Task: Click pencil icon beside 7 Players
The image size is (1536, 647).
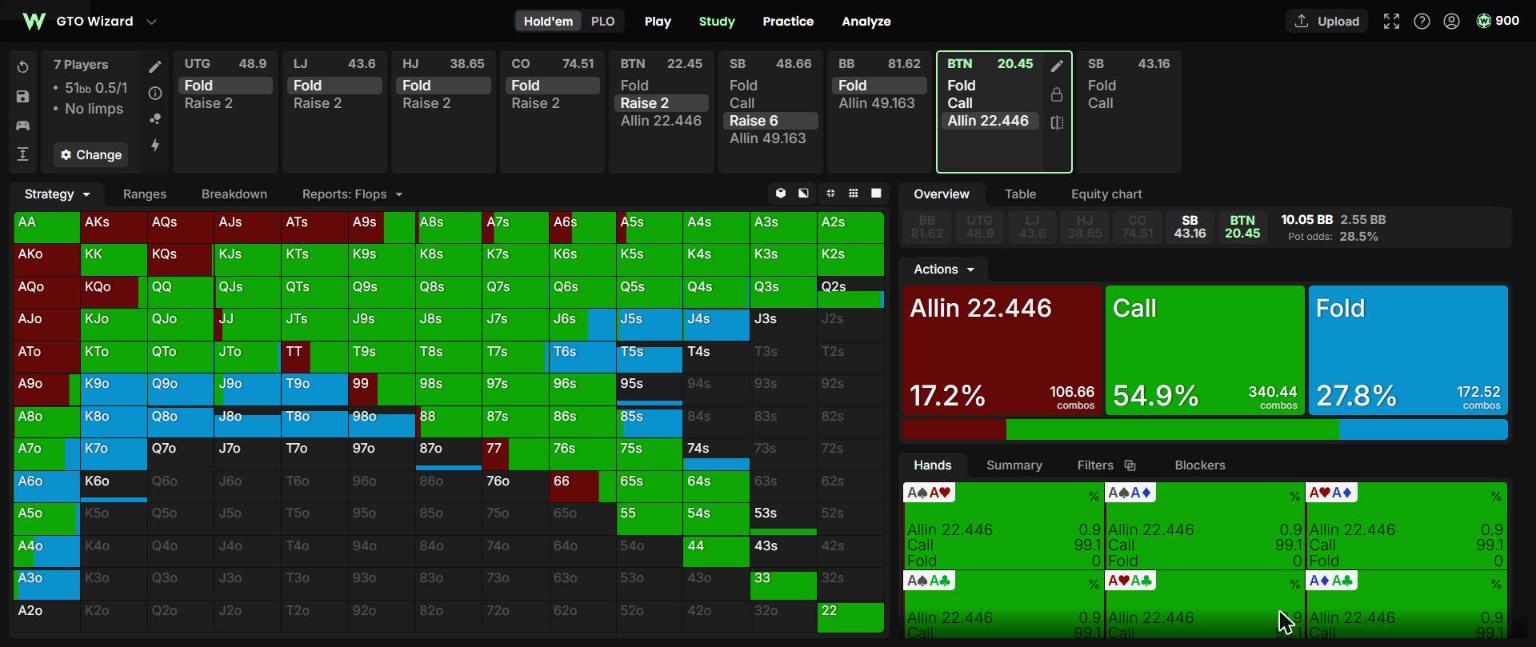Action: (155, 67)
